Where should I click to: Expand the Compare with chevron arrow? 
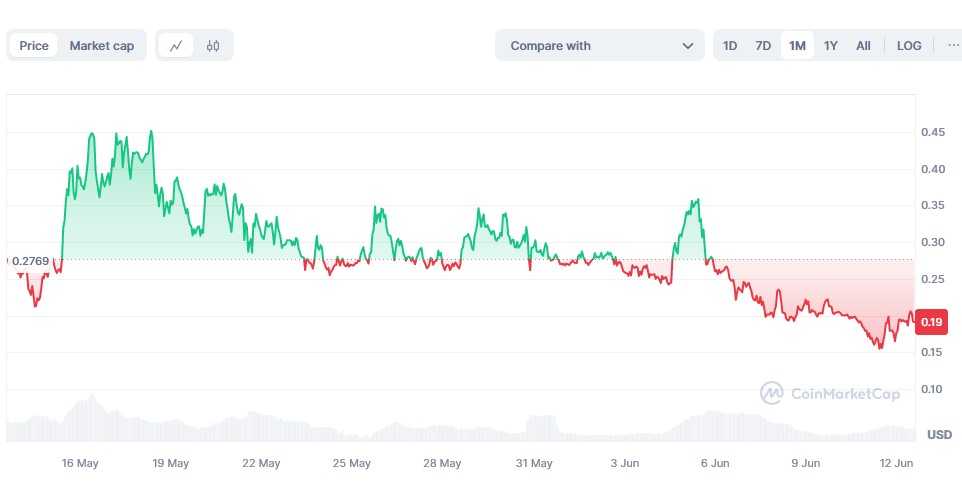click(688, 45)
